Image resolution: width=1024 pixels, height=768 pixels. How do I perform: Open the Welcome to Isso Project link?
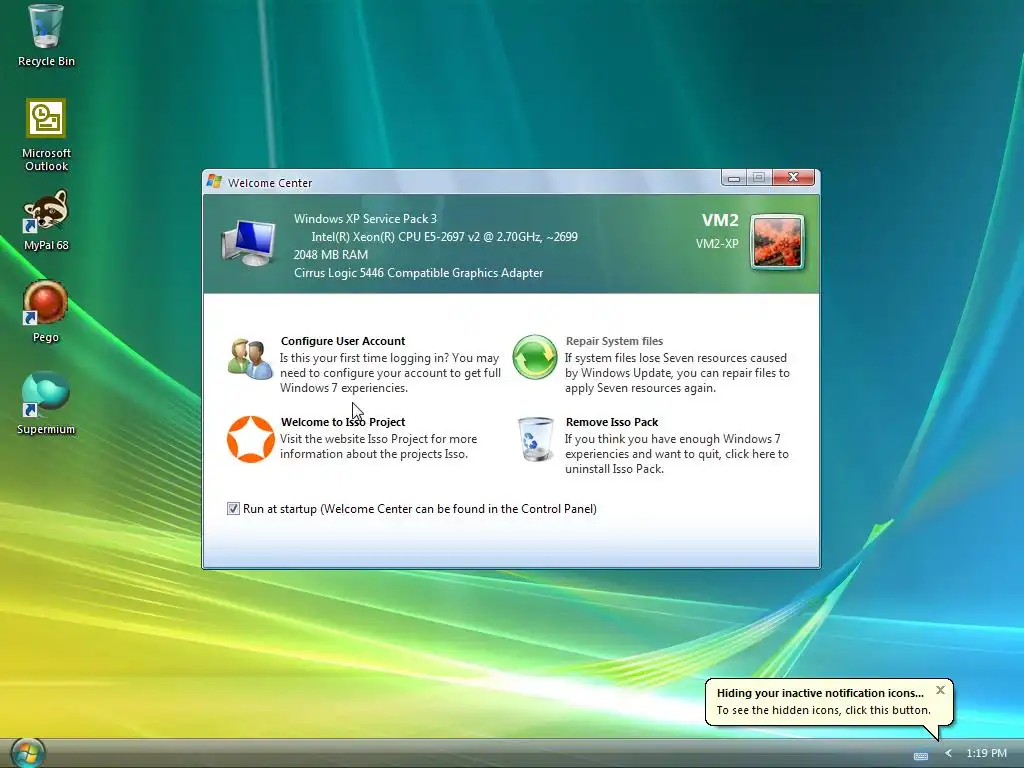343,422
